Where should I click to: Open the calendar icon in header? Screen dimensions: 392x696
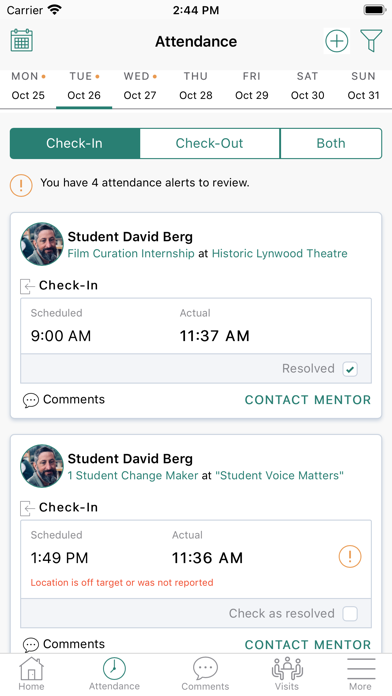pyautogui.click(x=22, y=40)
